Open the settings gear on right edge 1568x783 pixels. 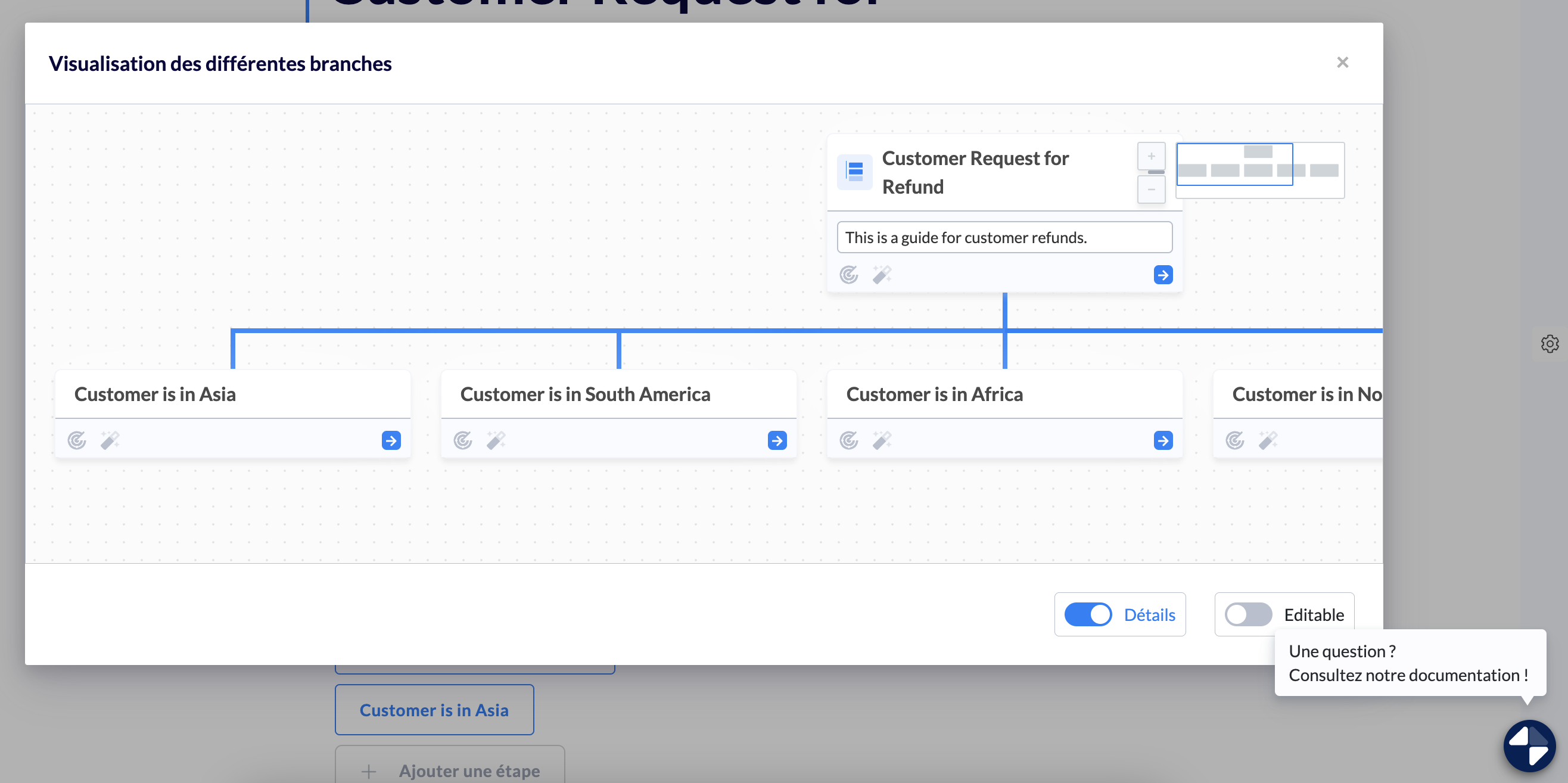(x=1549, y=343)
